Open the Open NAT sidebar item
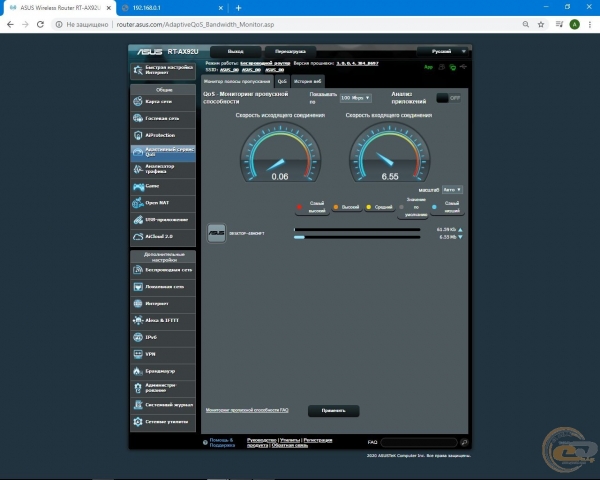The width and height of the screenshot is (600, 480). [163, 203]
